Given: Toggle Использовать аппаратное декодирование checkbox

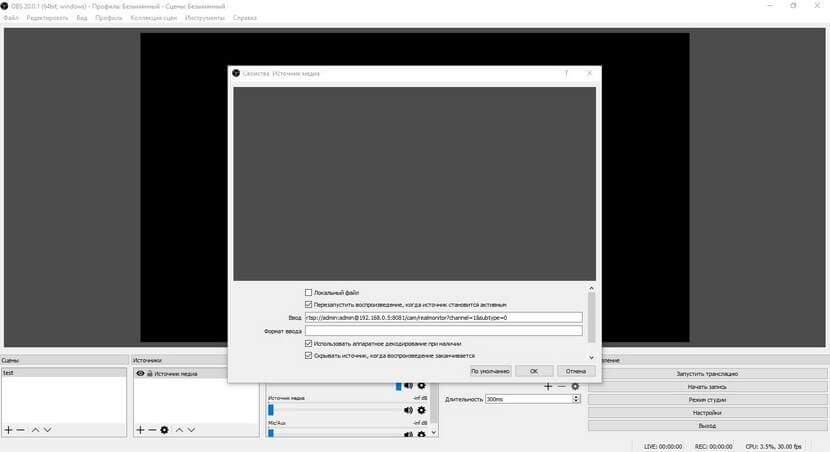Looking at the screenshot, I should click(308, 343).
